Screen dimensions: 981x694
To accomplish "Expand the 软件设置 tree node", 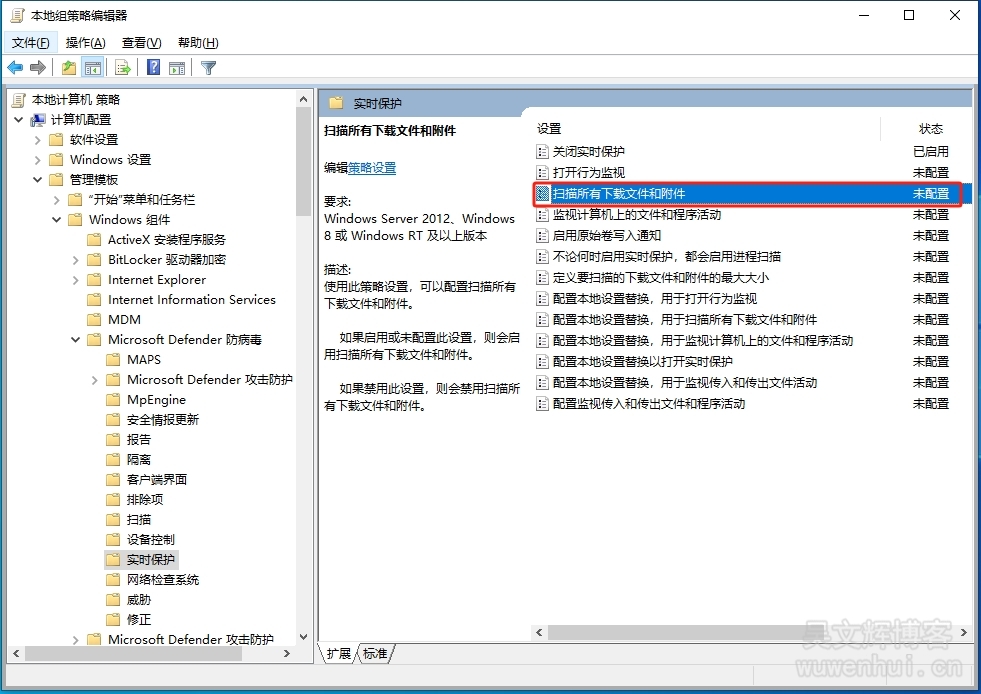I will (x=38, y=140).
